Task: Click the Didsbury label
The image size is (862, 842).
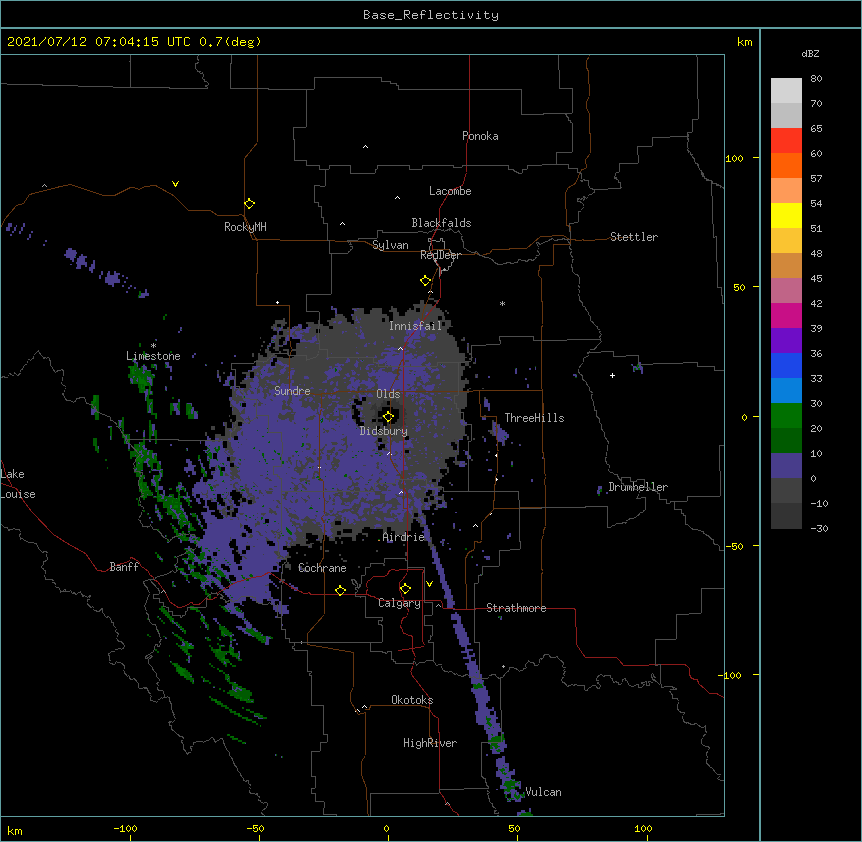Action: [x=384, y=431]
